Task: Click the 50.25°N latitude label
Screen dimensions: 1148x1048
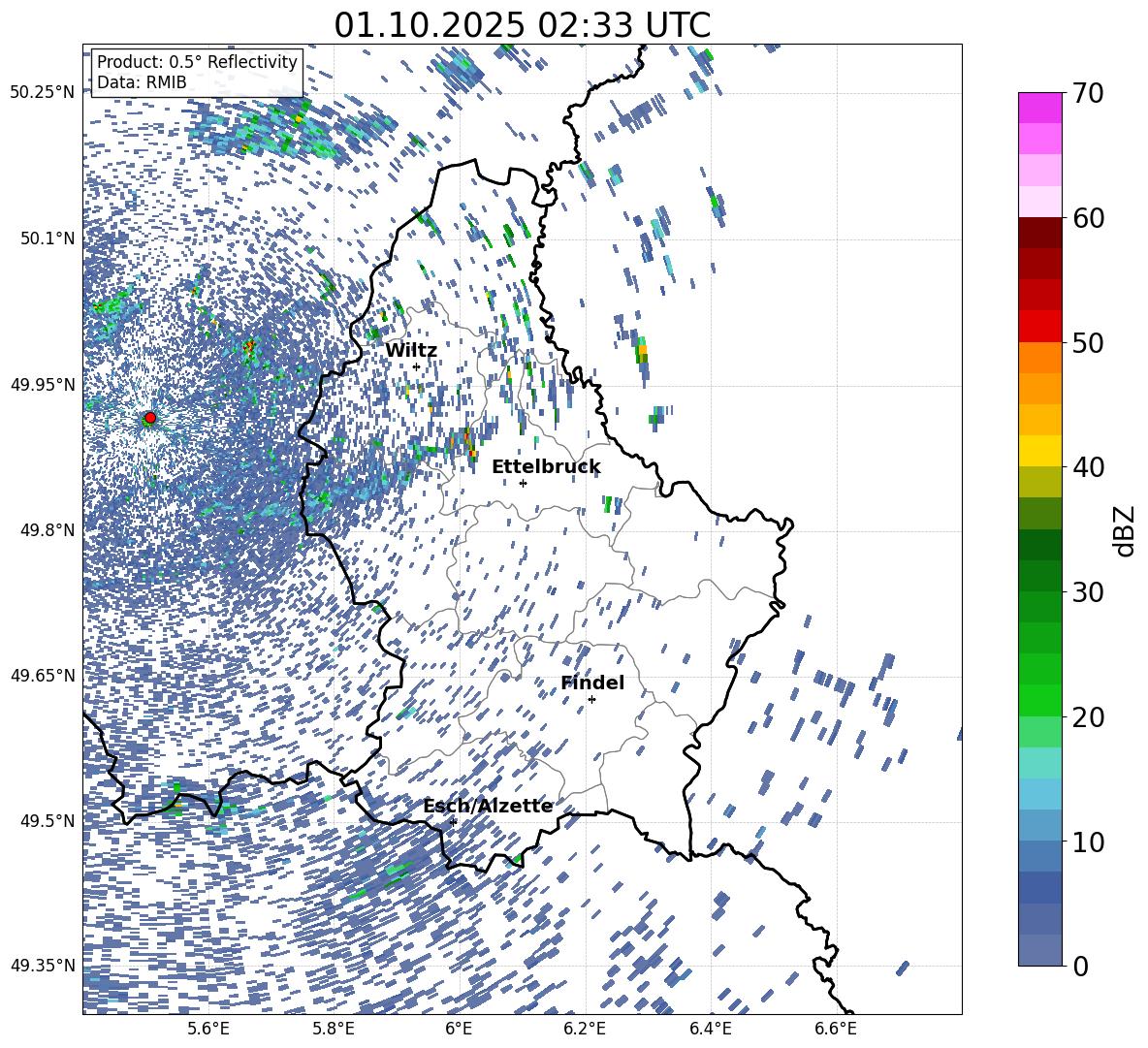Action: pyautogui.click(x=43, y=93)
